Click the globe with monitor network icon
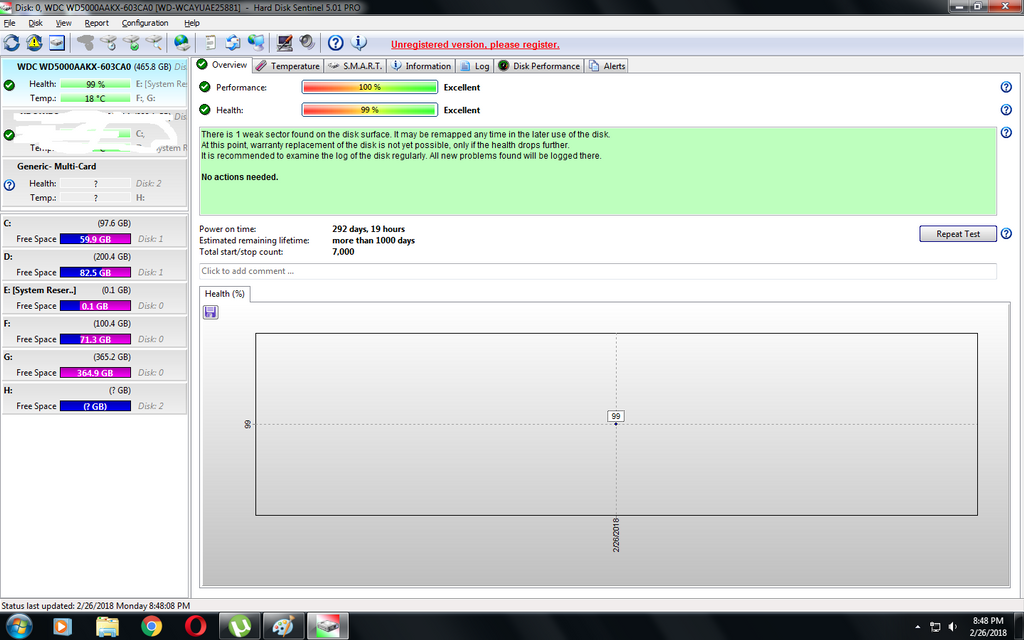 pyautogui.click(x=256, y=43)
